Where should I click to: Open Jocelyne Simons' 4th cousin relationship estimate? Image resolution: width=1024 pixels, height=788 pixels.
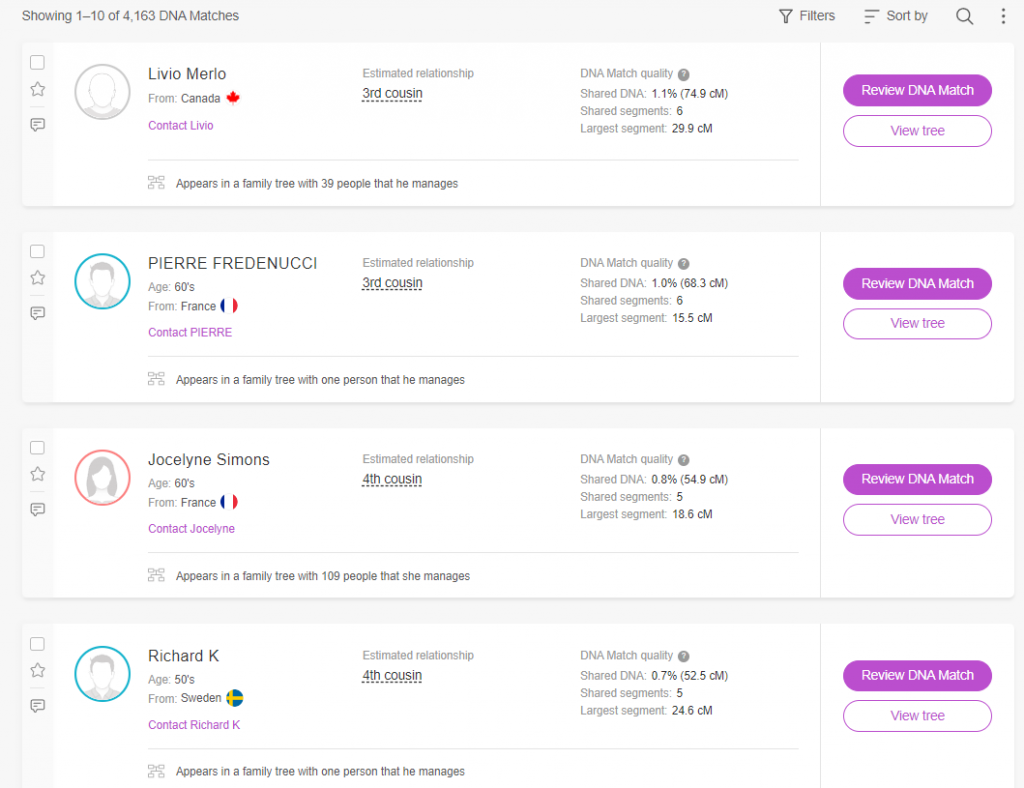pos(392,479)
